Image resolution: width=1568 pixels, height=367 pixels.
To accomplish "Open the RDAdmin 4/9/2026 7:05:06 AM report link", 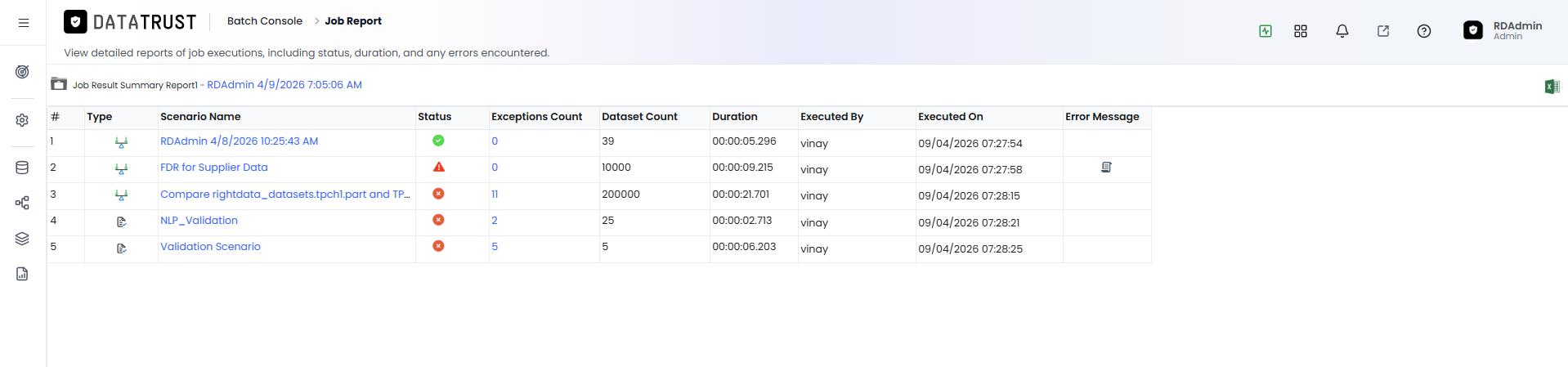I will pyautogui.click(x=284, y=84).
